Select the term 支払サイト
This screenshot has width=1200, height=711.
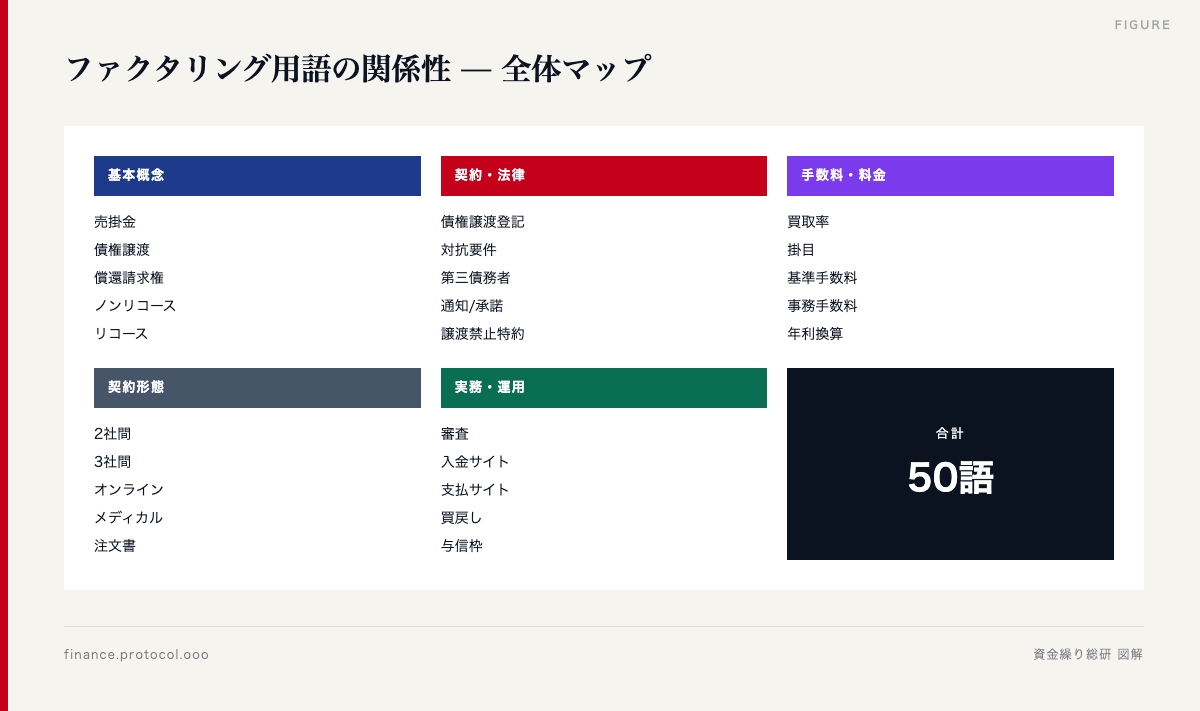click(475, 490)
